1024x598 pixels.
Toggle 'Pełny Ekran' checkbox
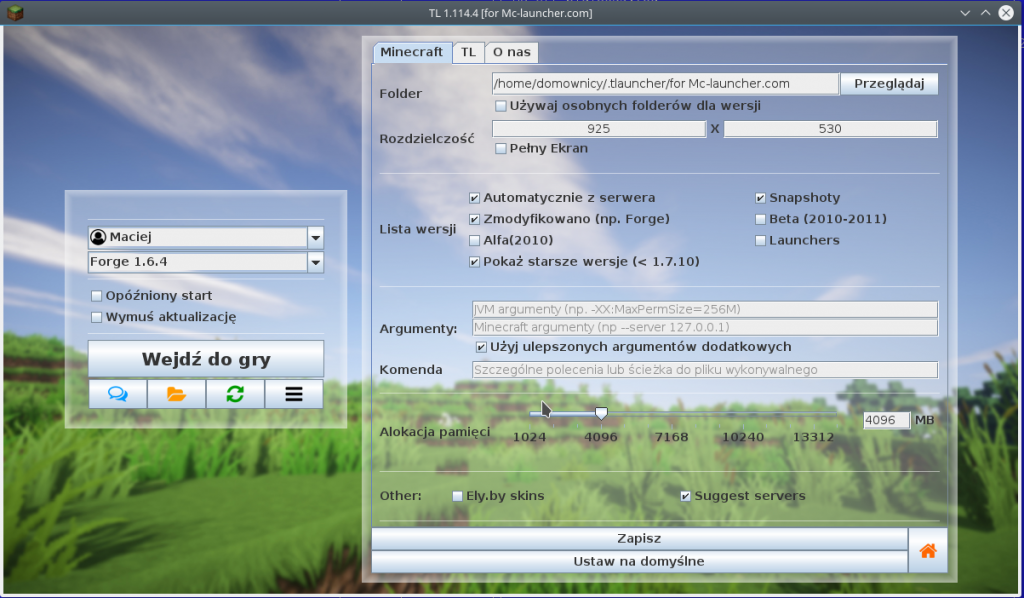(501, 149)
